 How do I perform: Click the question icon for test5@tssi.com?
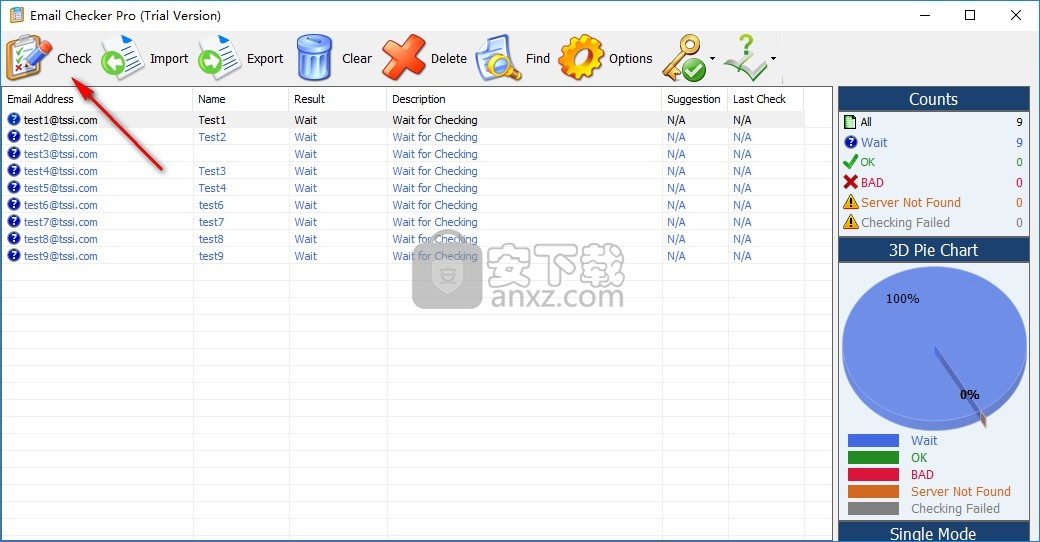tap(14, 188)
